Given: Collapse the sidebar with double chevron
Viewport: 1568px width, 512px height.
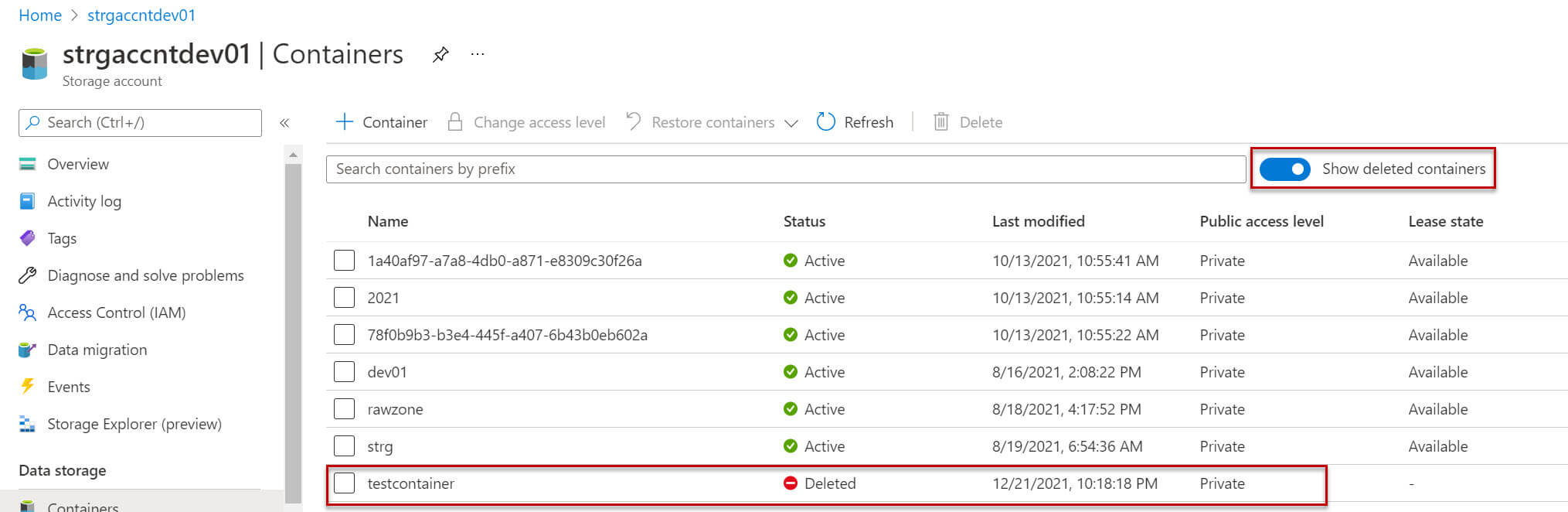Looking at the screenshot, I should coord(284,123).
